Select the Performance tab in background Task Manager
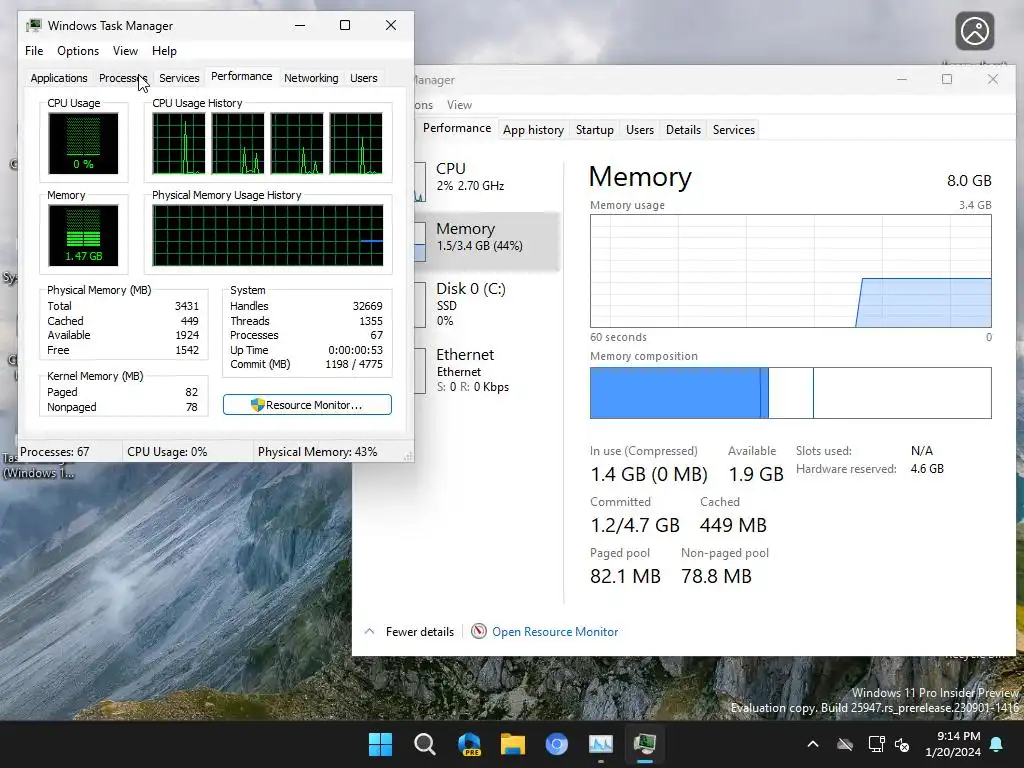 click(x=456, y=128)
